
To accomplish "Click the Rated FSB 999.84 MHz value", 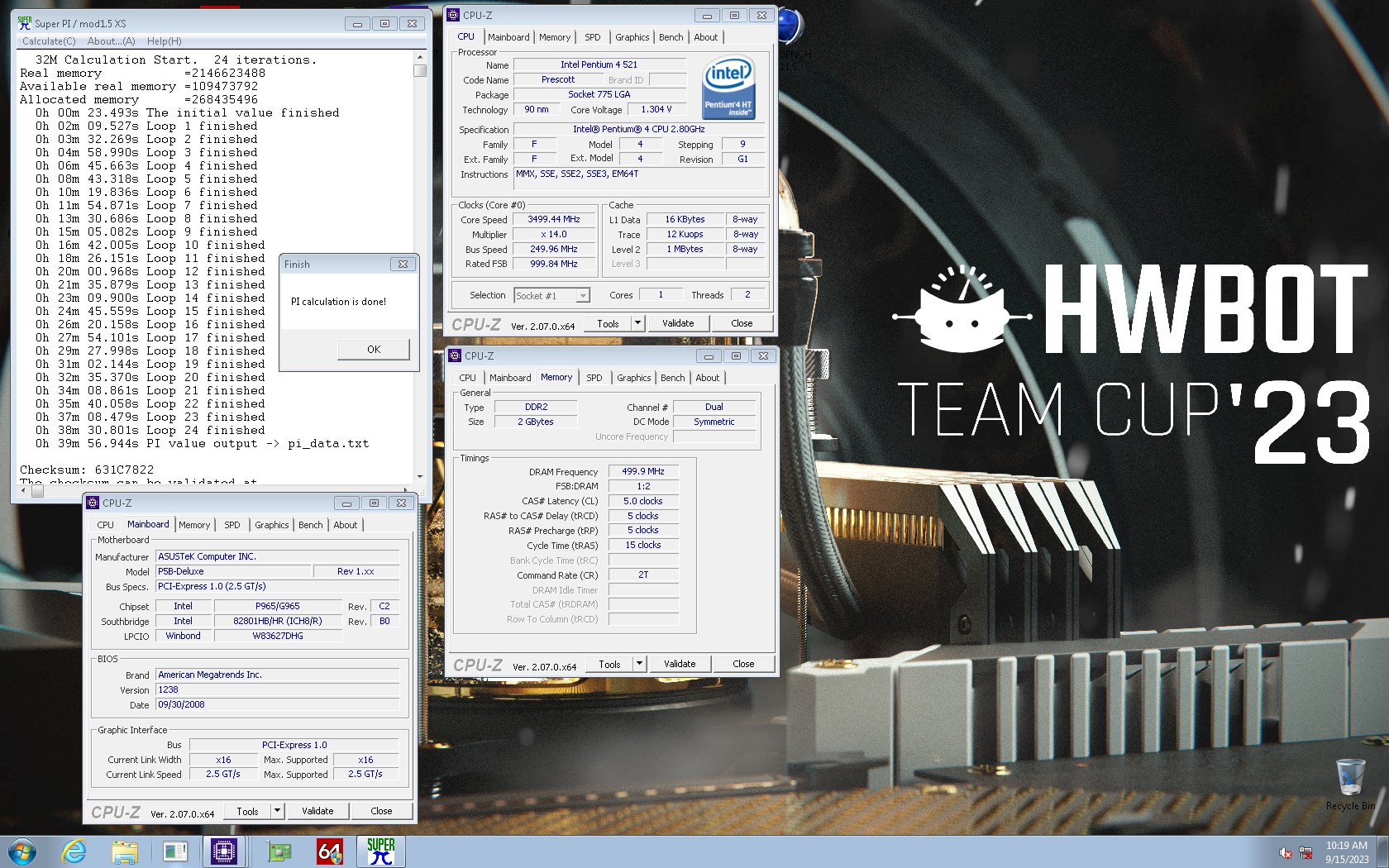I will (x=554, y=264).
